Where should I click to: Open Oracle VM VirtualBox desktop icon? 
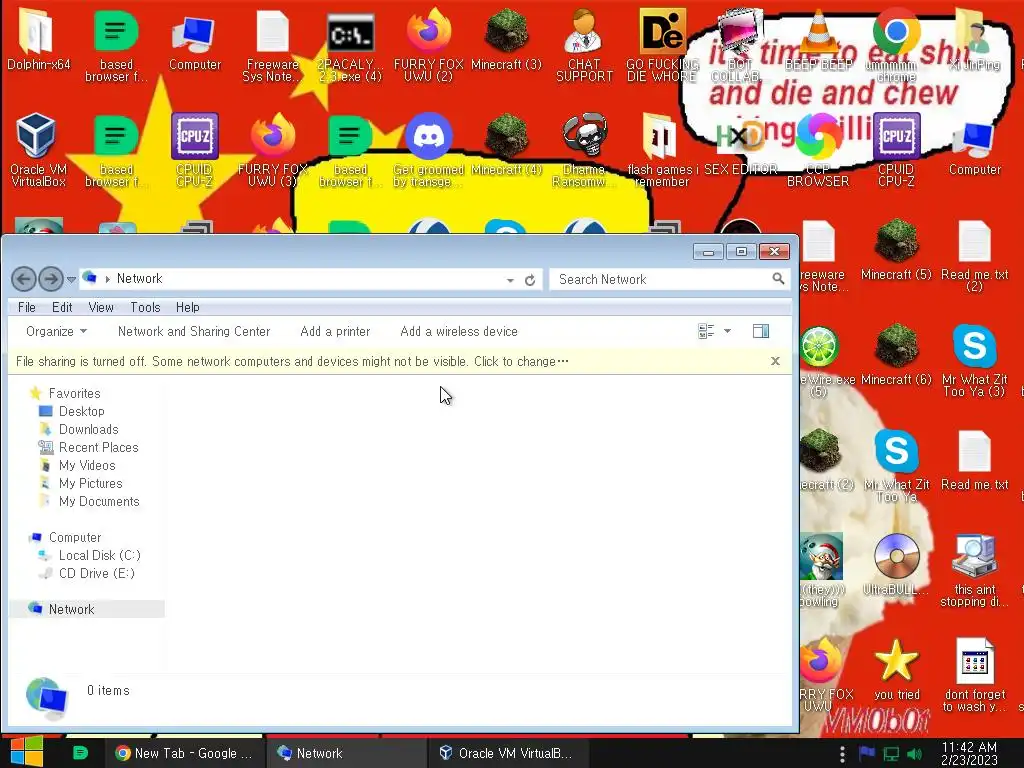[x=37, y=149]
